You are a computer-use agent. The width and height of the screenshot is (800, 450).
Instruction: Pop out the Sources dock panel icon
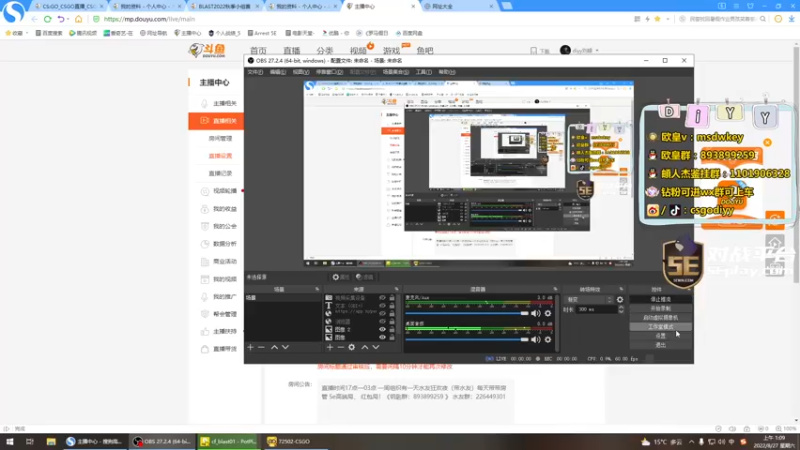(396, 289)
